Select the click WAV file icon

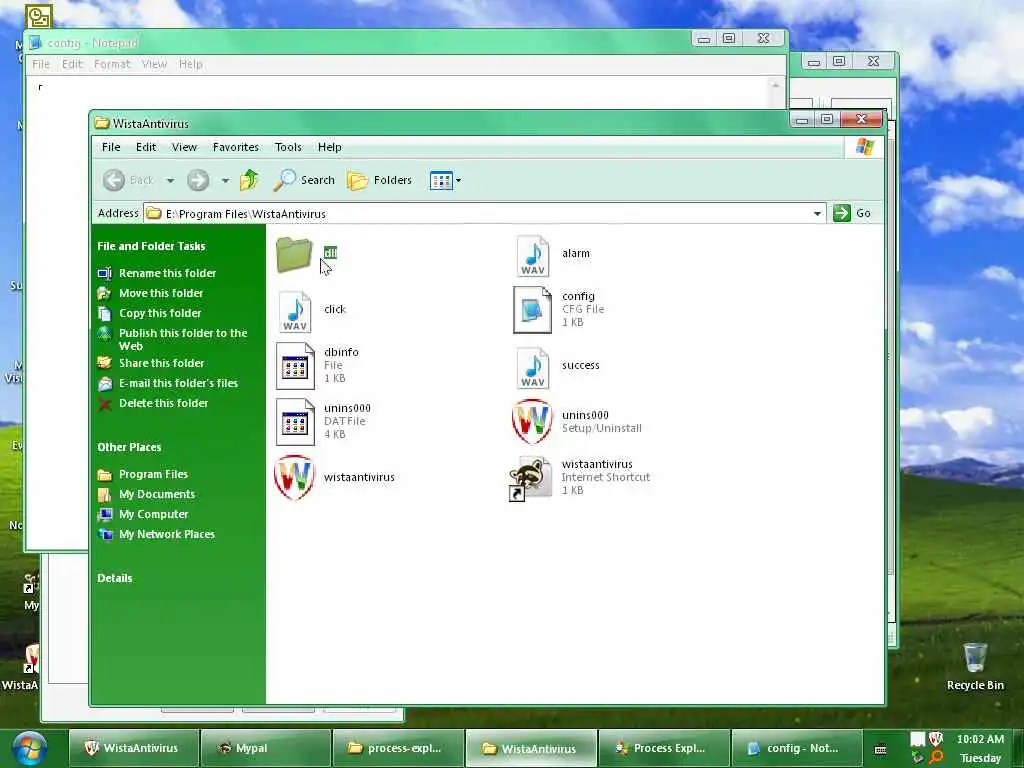295,312
